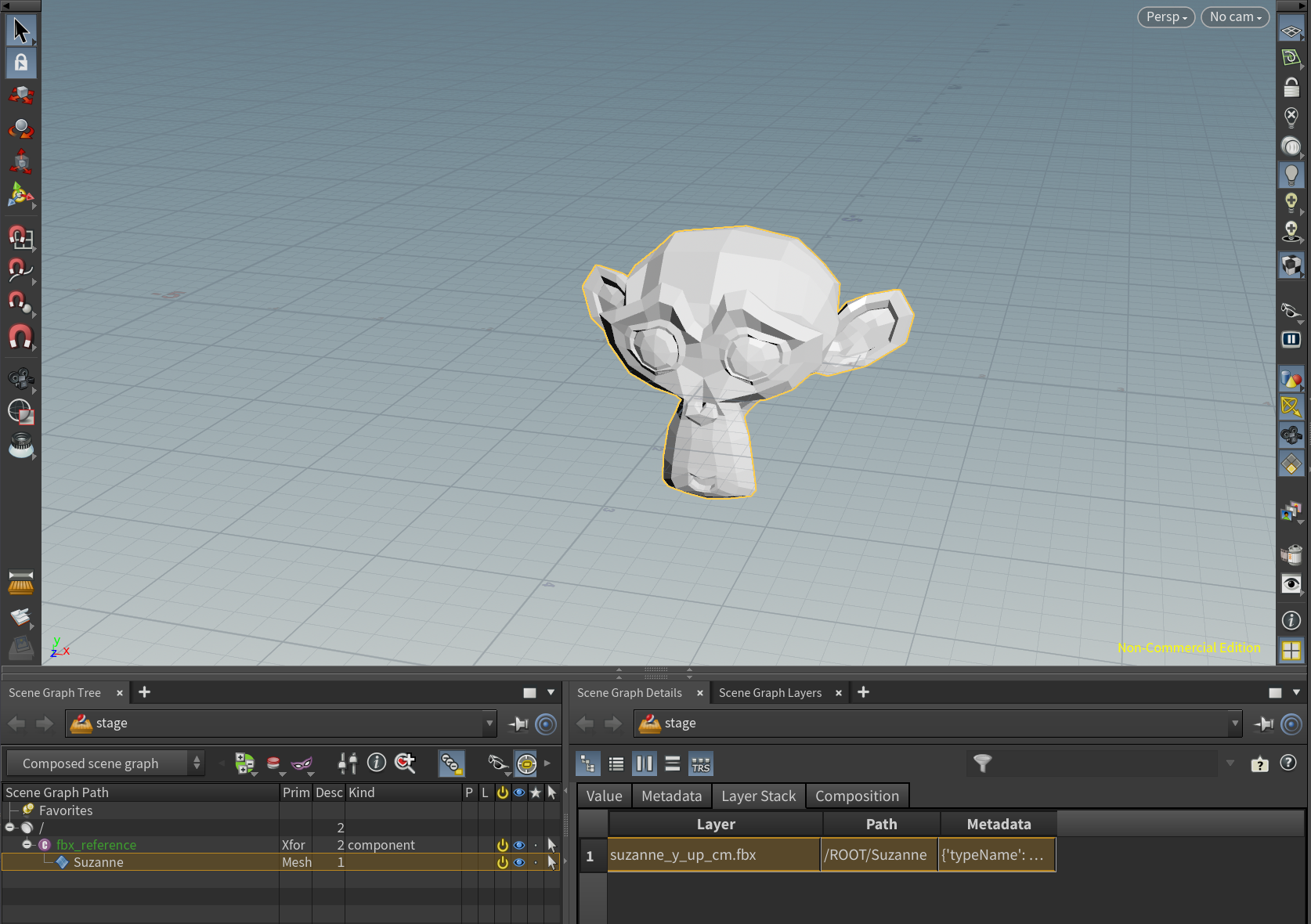1311x924 pixels.
Task: Toggle the activation power icon for Suzanne
Action: pos(503,862)
